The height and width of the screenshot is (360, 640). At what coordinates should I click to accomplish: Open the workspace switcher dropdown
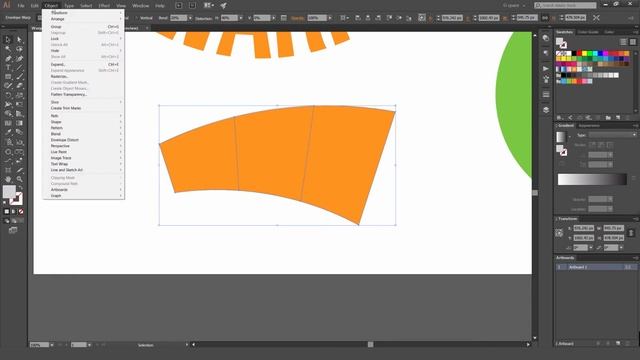tap(513, 6)
